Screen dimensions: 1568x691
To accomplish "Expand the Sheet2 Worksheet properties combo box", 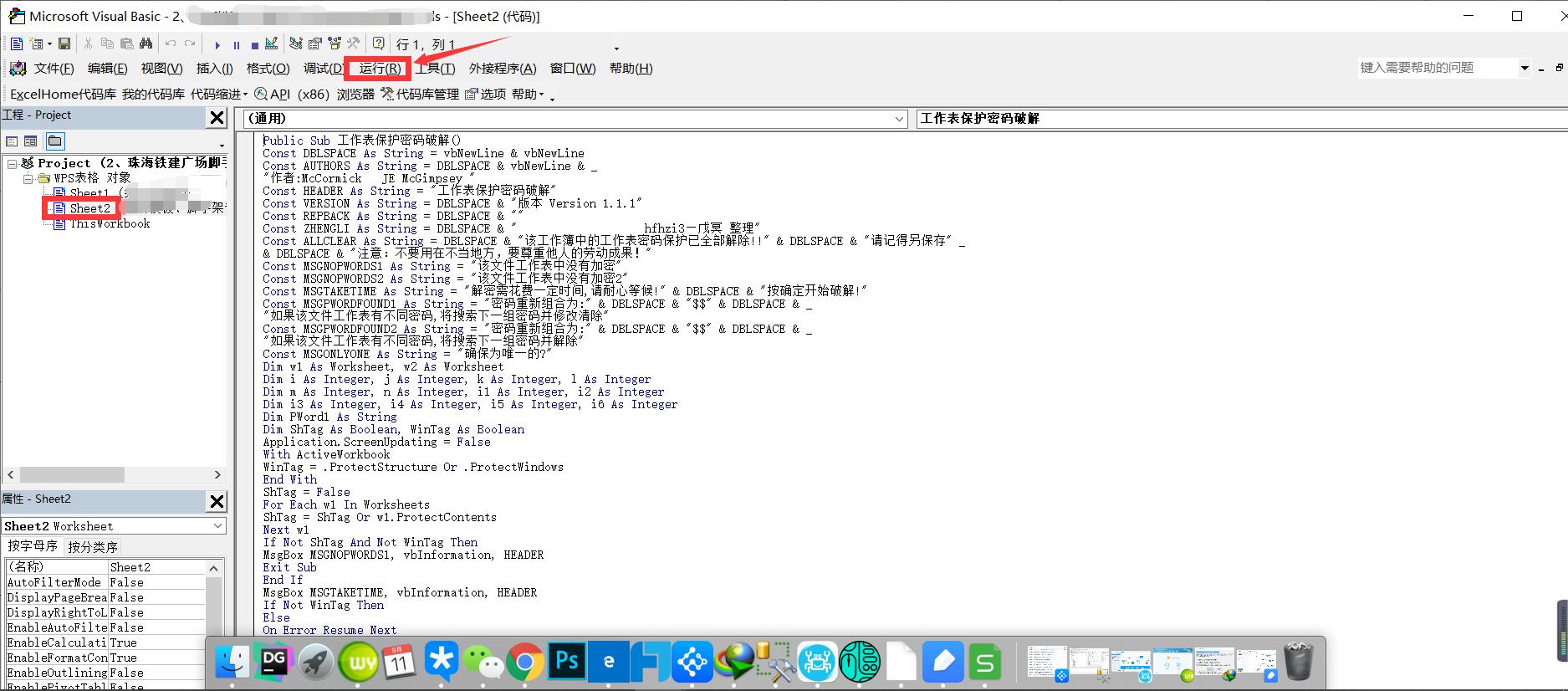I will pyautogui.click(x=217, y=526).
